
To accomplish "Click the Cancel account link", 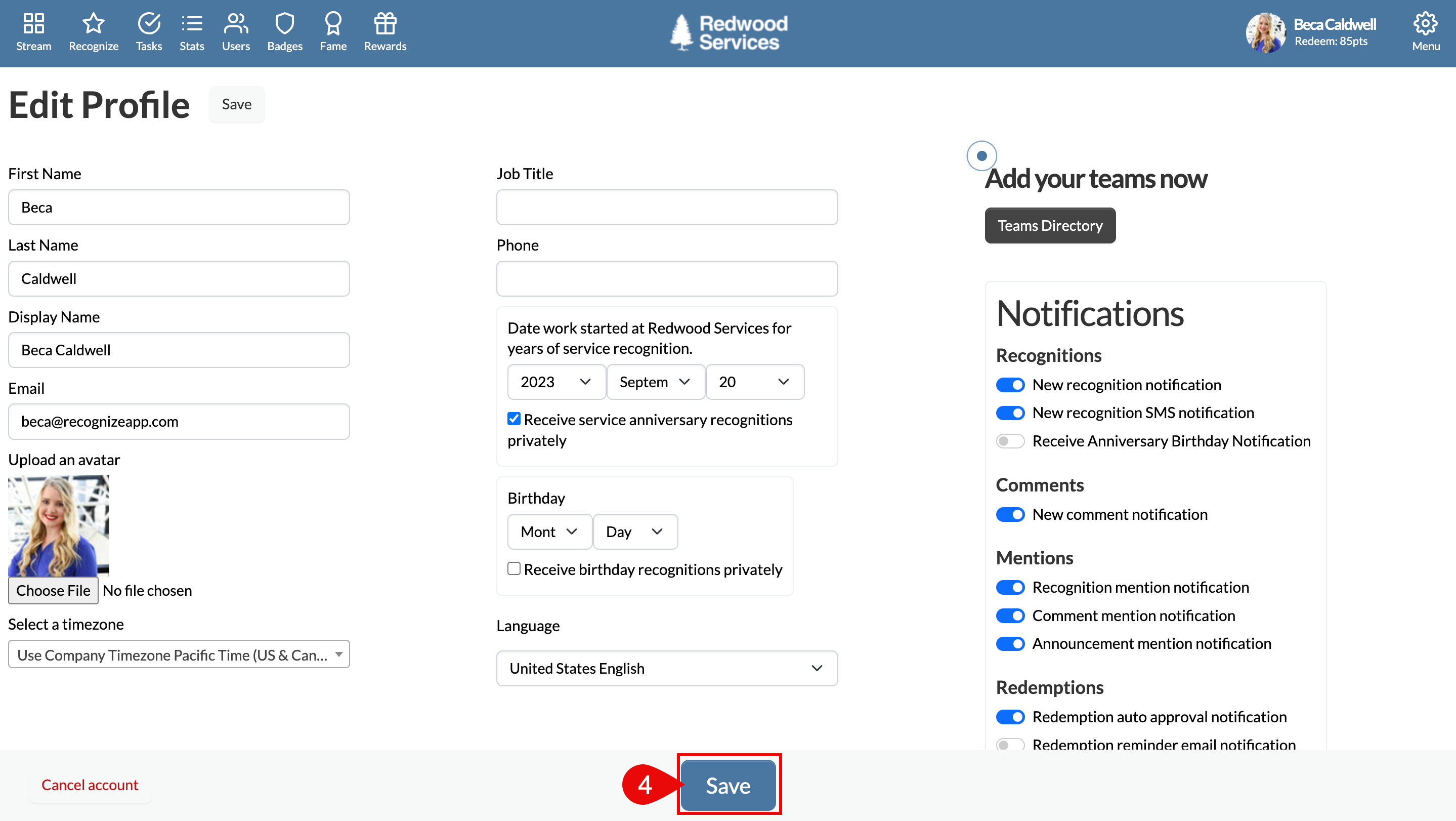I will tap(90, 786).
